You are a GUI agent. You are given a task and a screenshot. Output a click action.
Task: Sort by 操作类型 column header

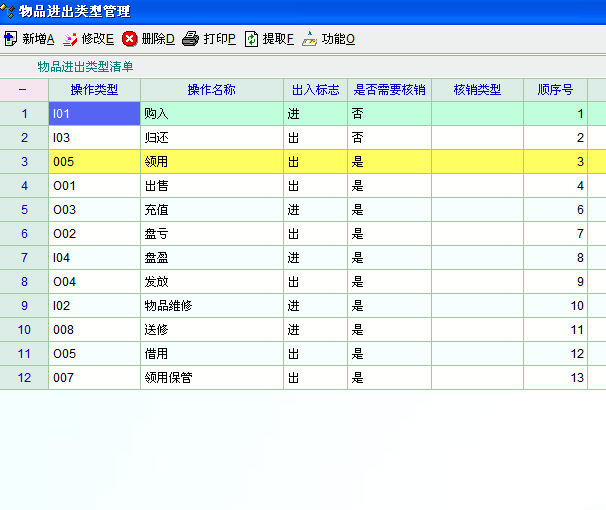coord(94,89)
